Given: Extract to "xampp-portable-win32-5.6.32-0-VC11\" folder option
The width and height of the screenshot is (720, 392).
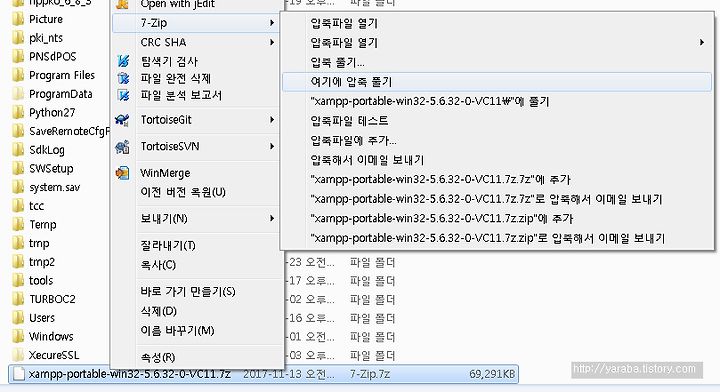Looking at the screenshot, I should tap(497, 101).
